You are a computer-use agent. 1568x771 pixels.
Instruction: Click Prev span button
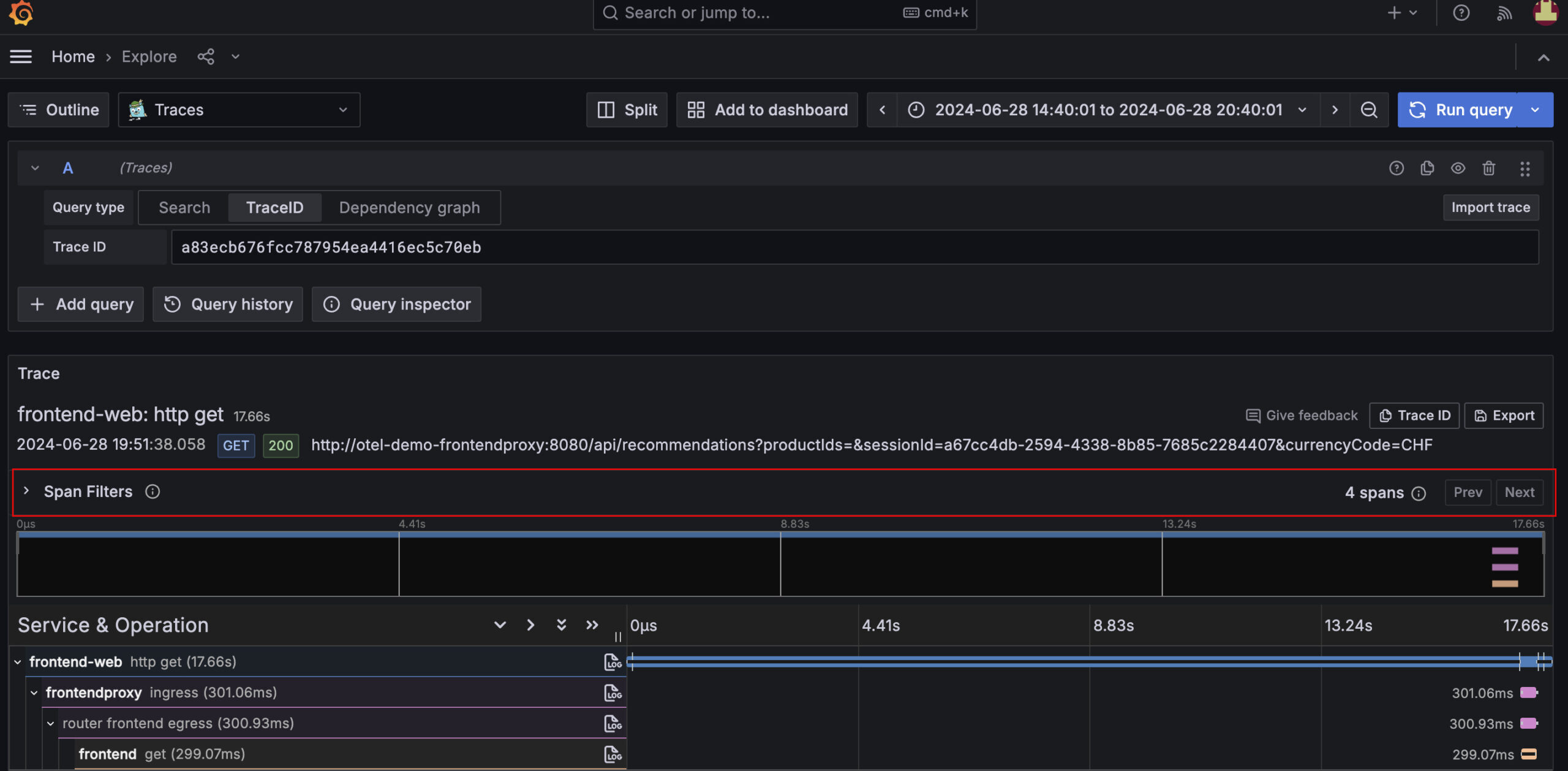1468,492
